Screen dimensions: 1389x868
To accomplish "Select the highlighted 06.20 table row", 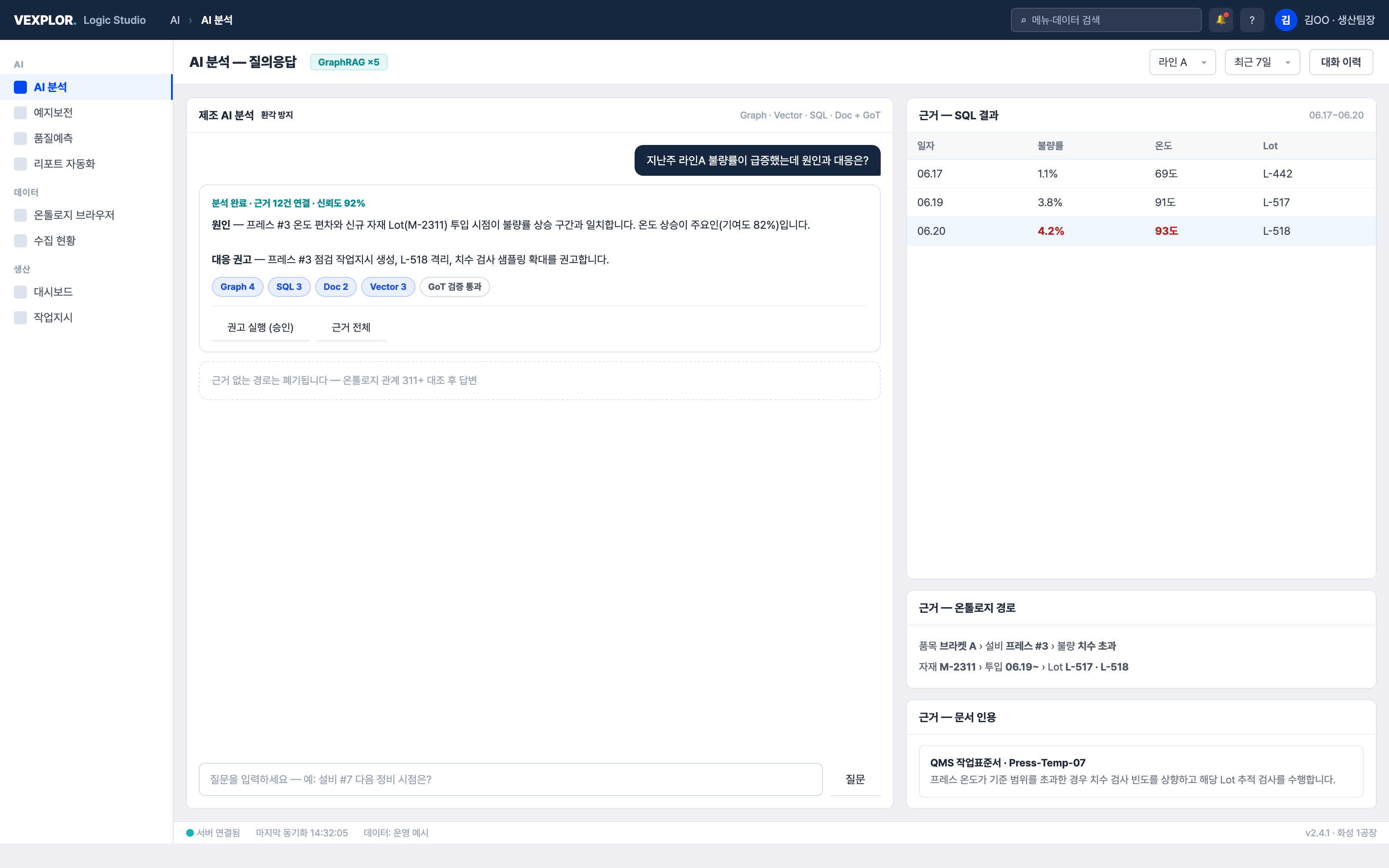I will coord(1140,231).
